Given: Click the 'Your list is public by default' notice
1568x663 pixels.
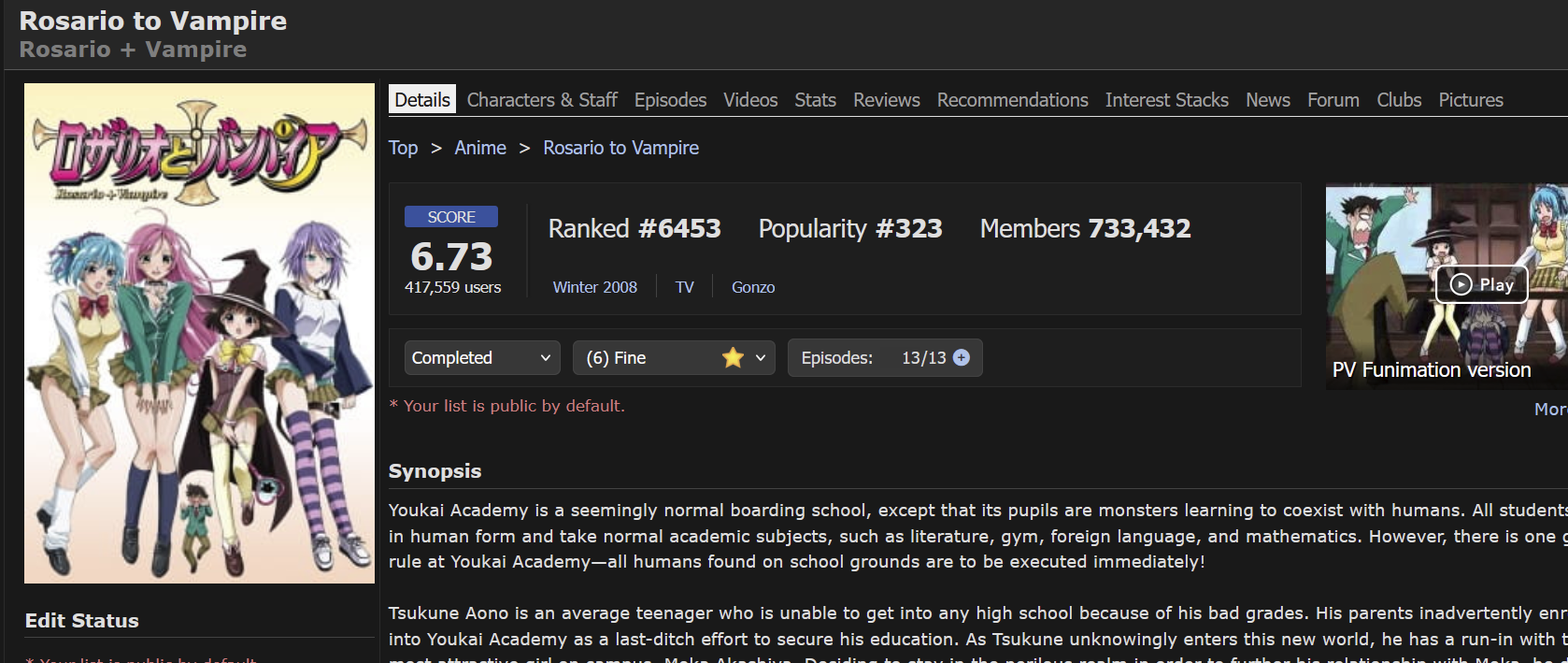Looking at the screenshot, I should [x=507, y=406].
